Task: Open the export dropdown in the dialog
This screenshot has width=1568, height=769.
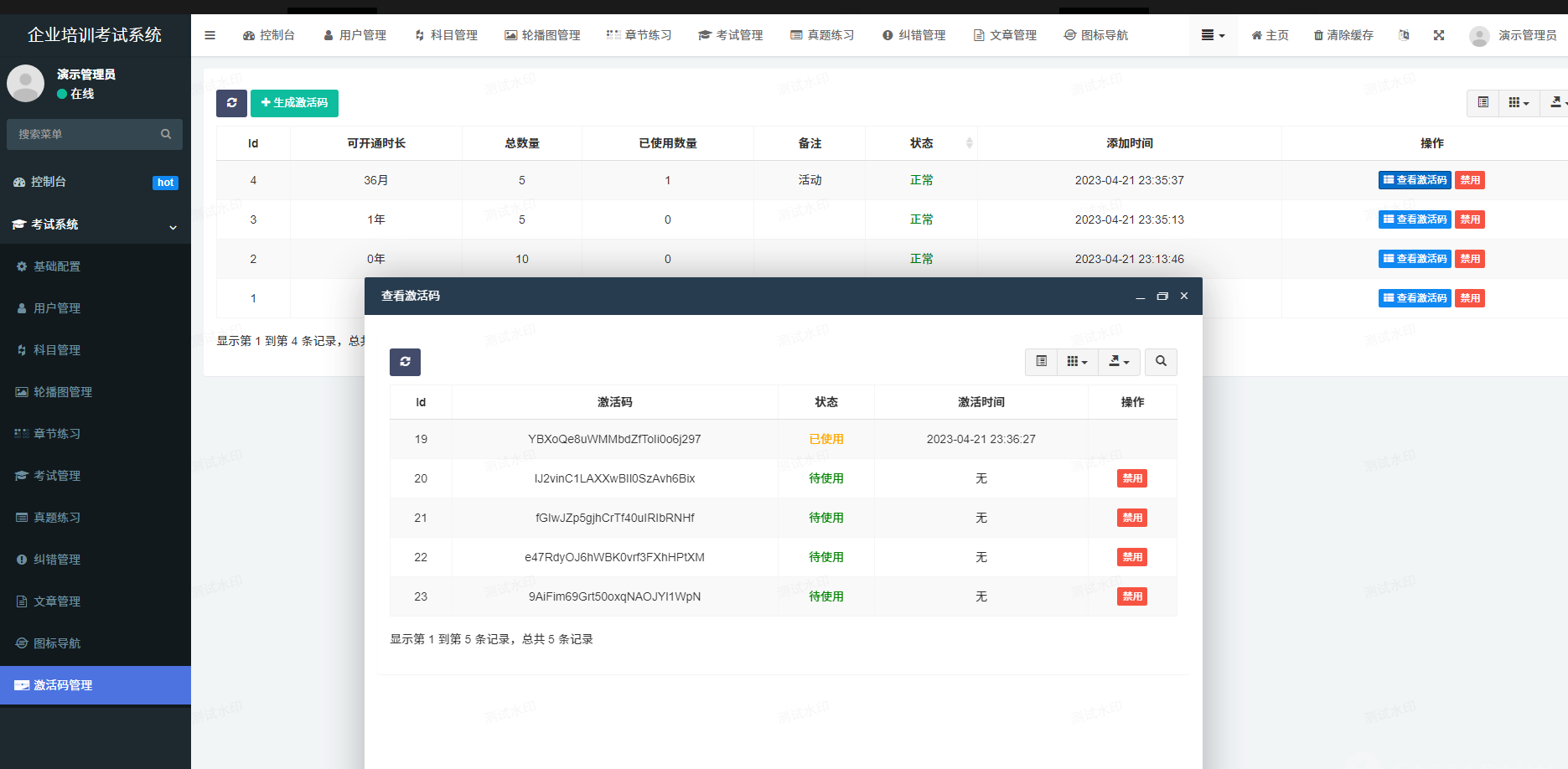Action: point(1119,362)
